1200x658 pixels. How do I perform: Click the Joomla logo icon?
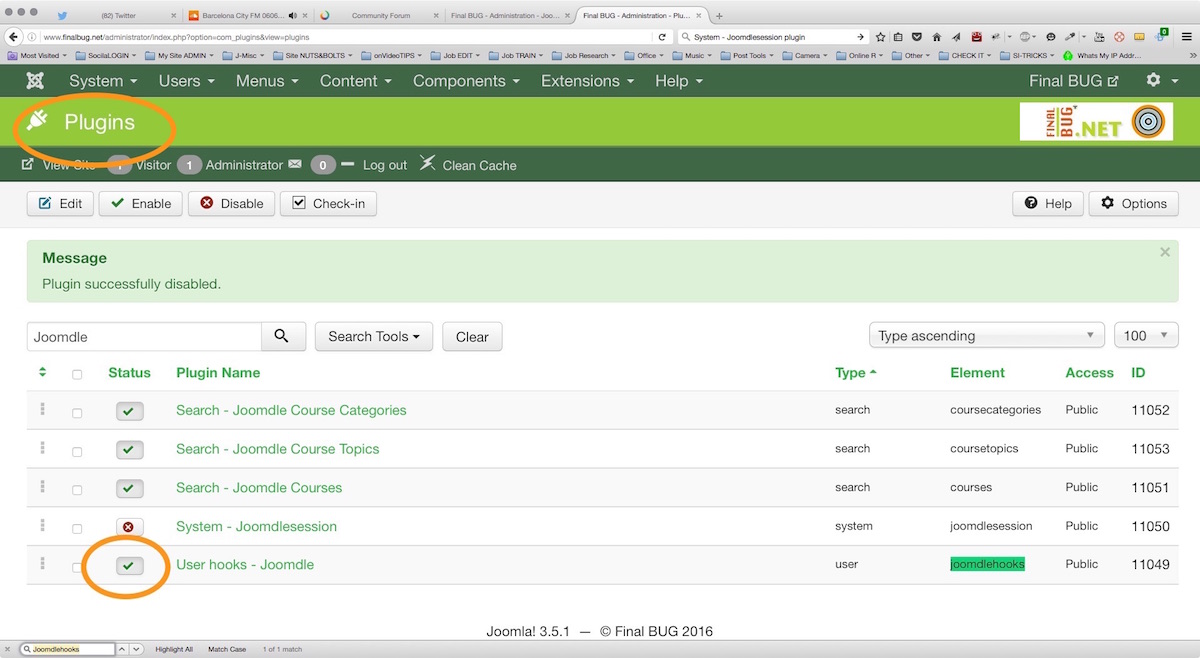click(35, 81)
